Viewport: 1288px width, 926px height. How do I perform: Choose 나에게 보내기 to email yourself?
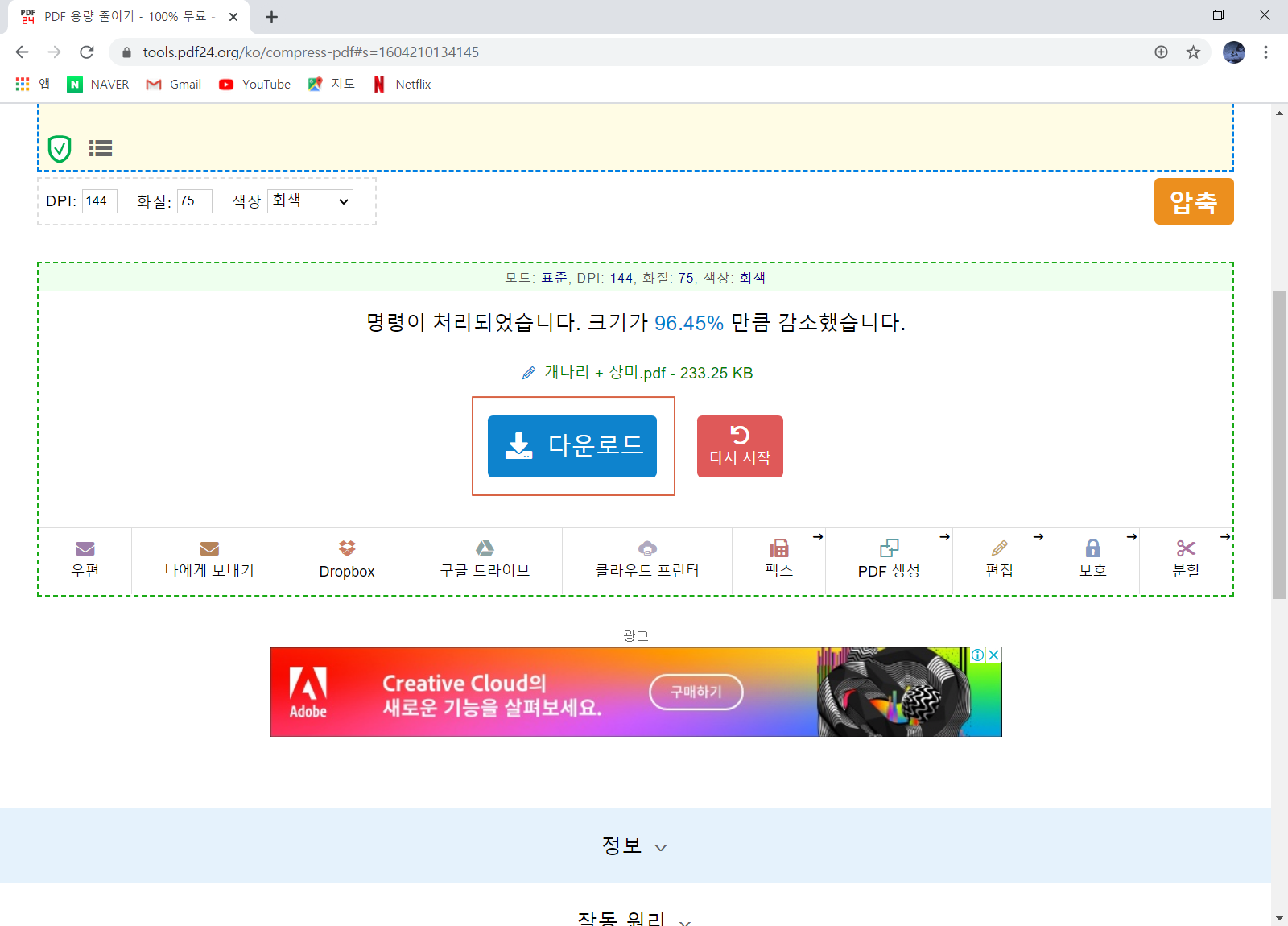tap(209, 560)
